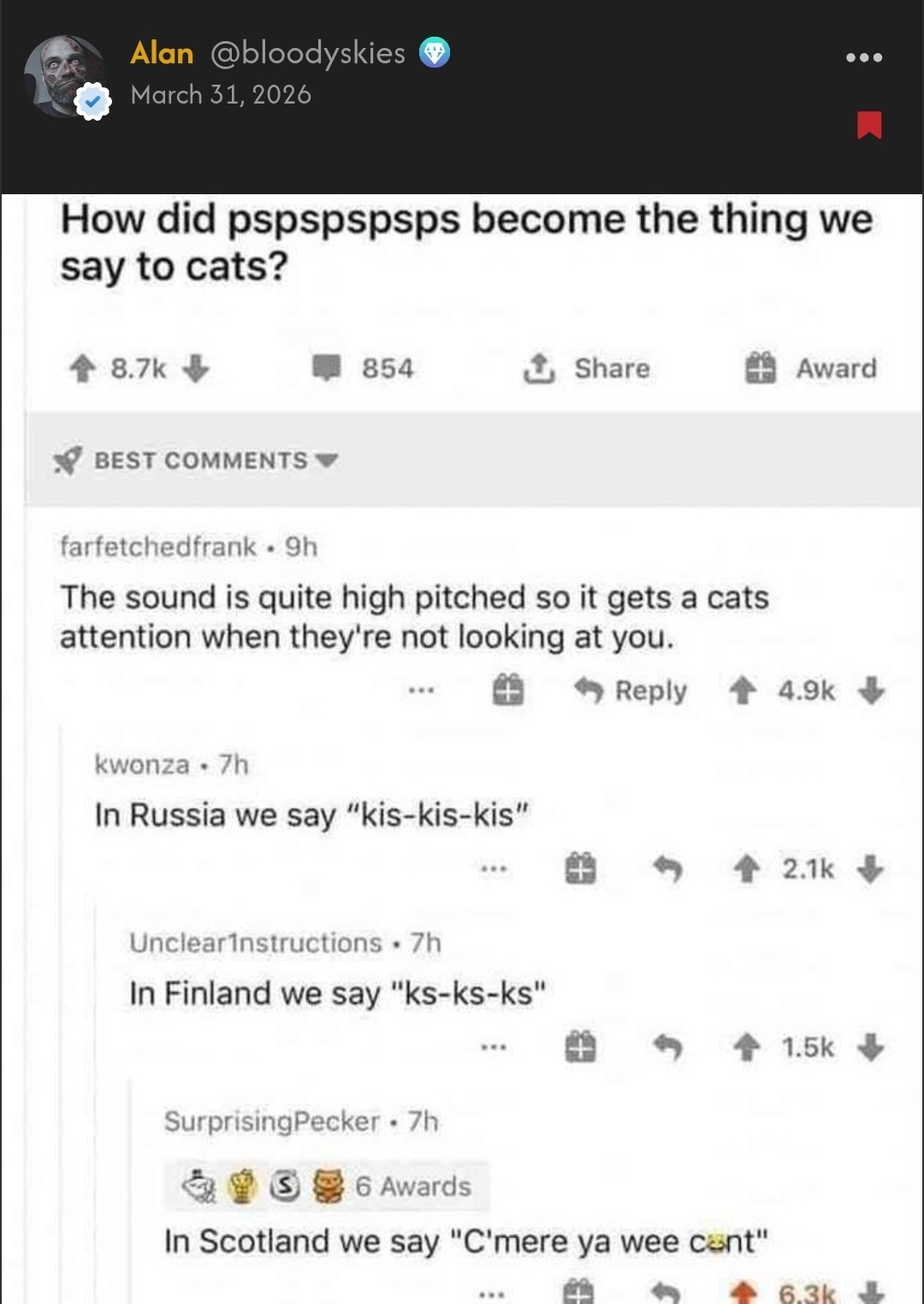Upvote kwonza's kis-kis-kis comment

[747, 869]
